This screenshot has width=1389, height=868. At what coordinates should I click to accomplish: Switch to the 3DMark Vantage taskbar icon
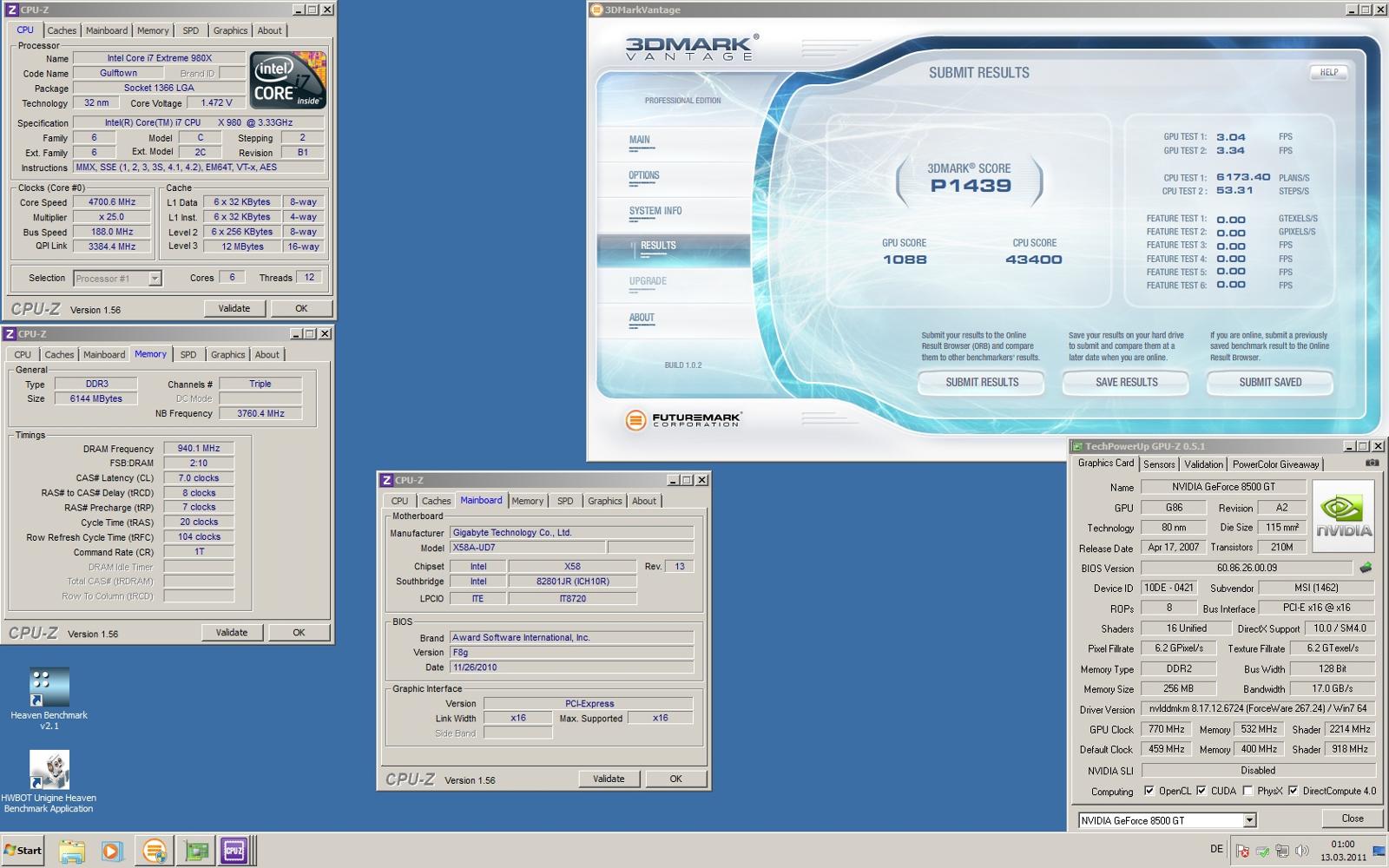[155, 851]
